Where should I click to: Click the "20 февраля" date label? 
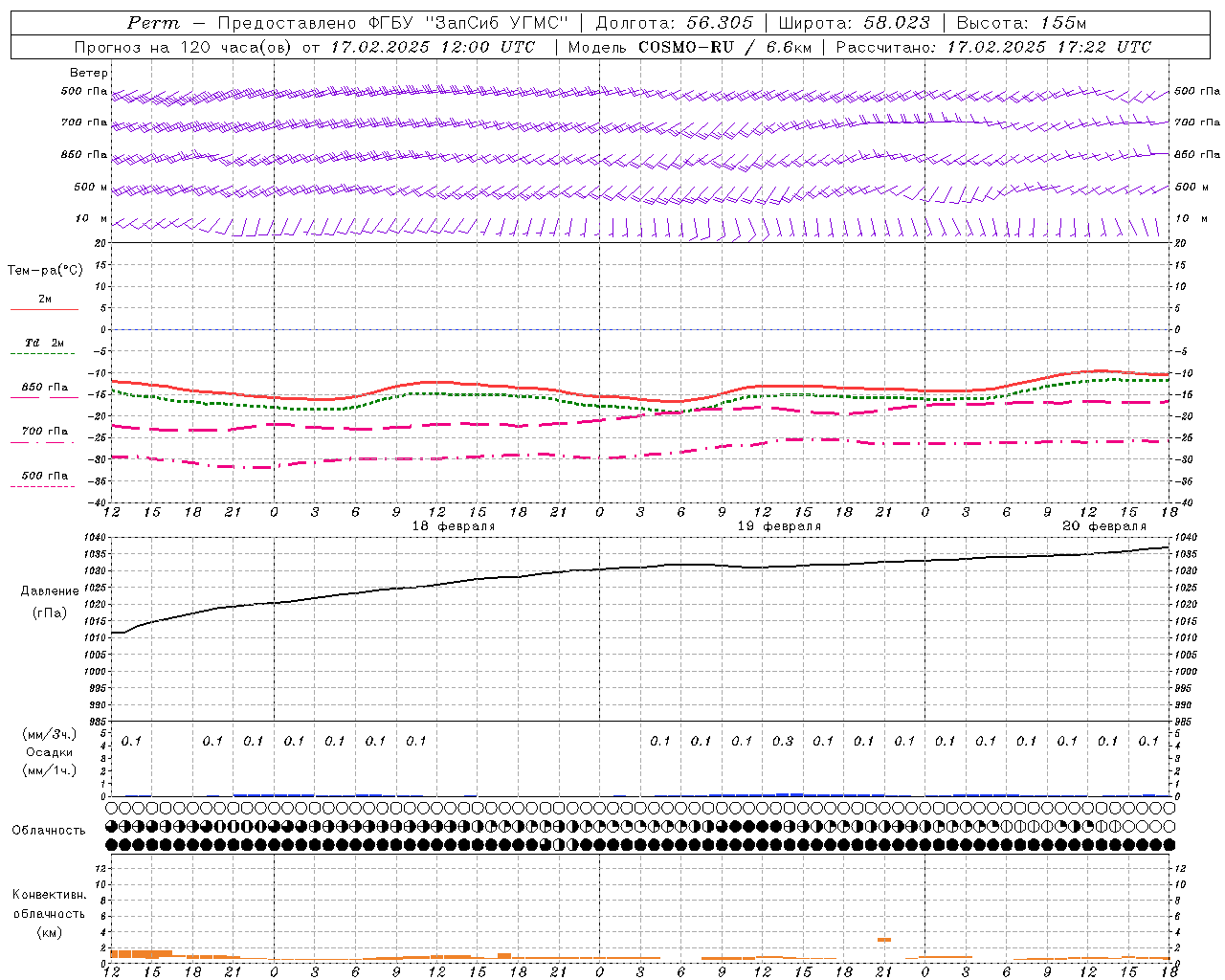(x=1104, y=526)
